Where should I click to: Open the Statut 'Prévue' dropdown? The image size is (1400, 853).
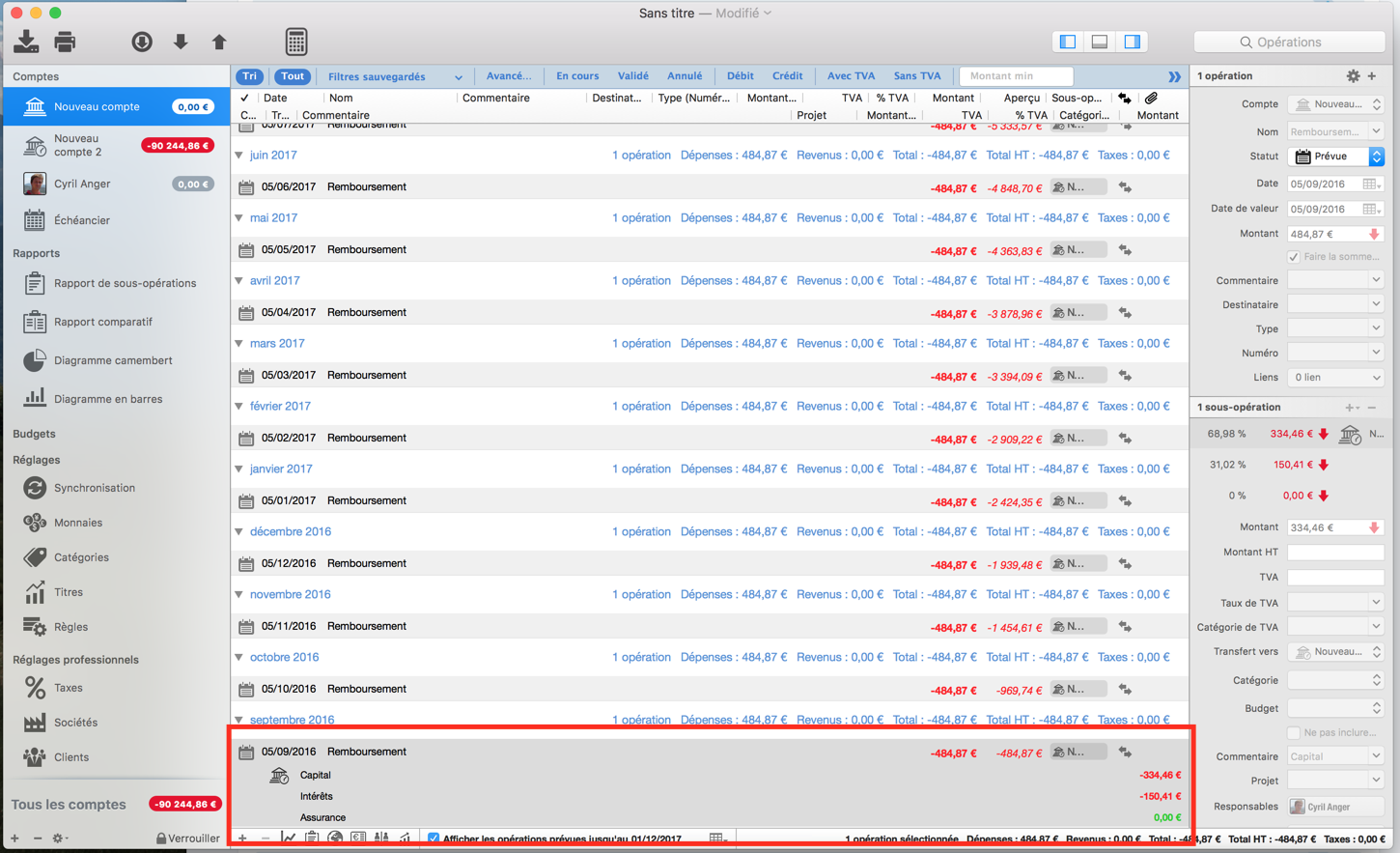click(x=1337, y=156)
